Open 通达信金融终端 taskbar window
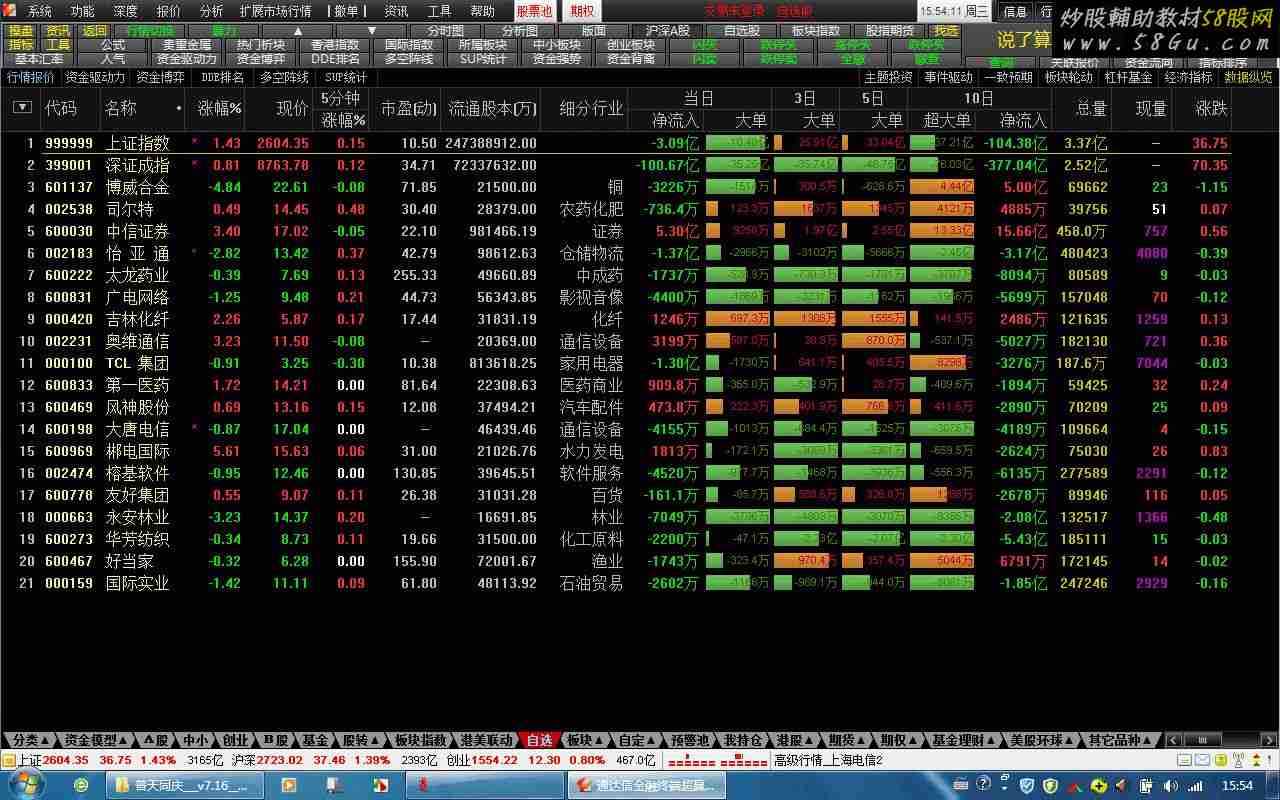The width and height of the screenshot is (1280, 800). 646,785
